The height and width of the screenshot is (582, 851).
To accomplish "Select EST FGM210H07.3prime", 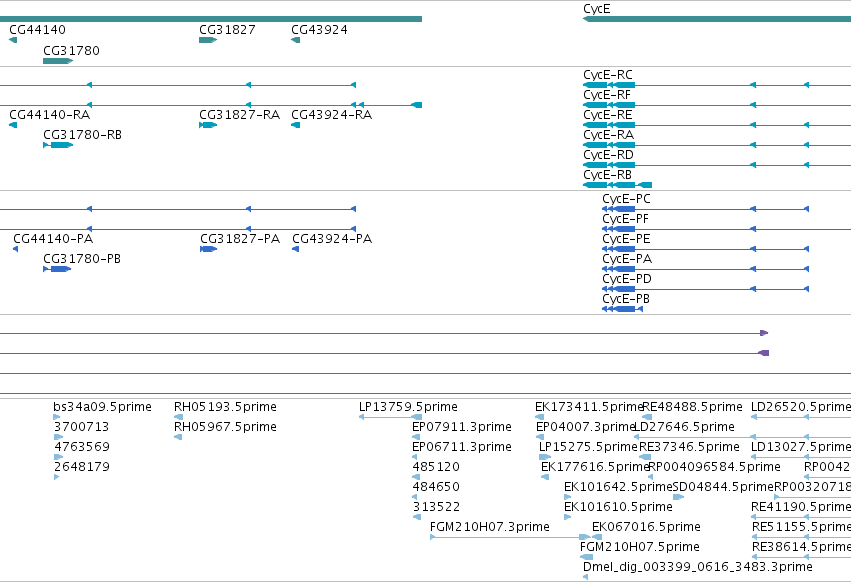I will 490,527.
